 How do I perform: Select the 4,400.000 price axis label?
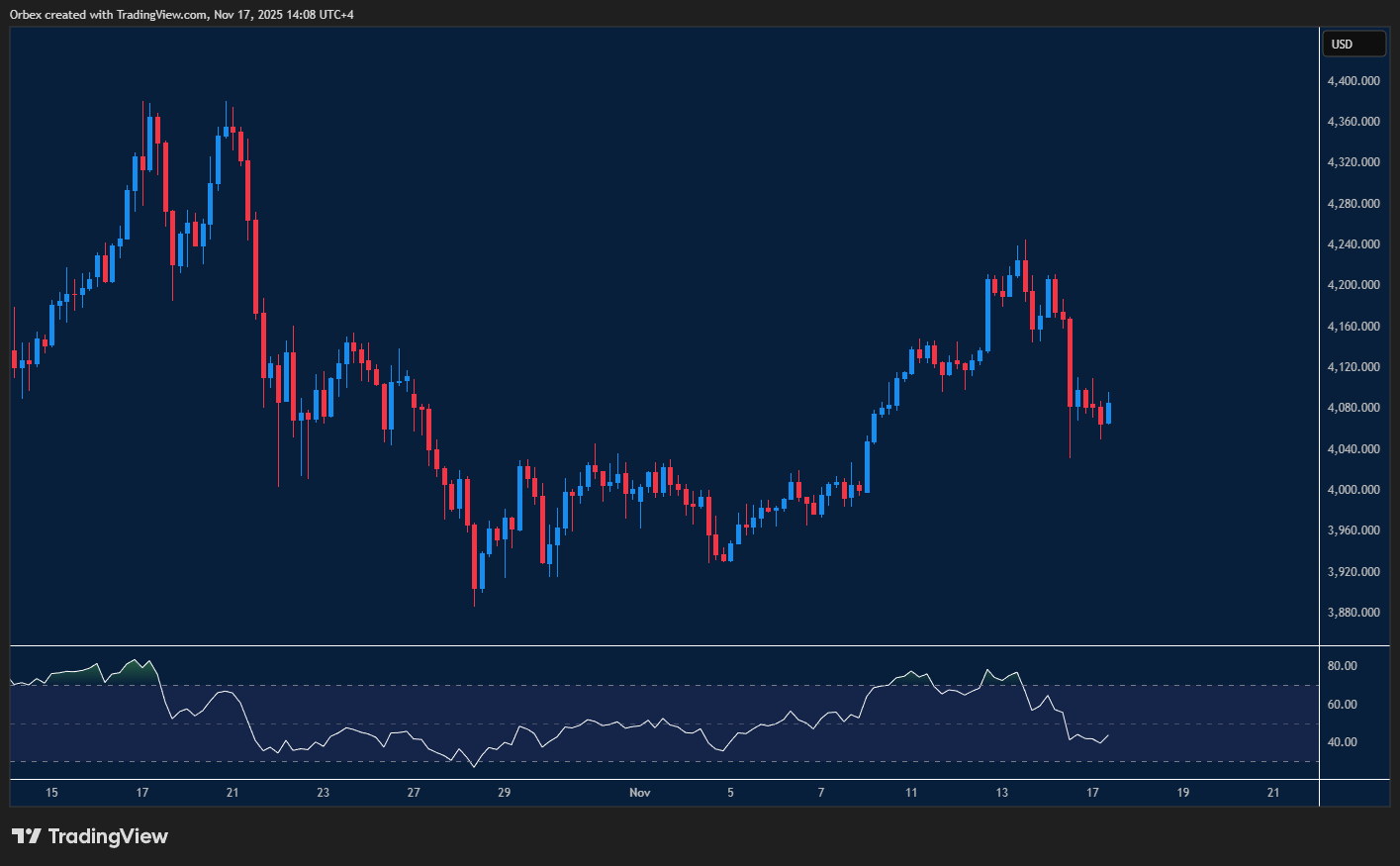pyautogui.click(x=1353, y=80)
